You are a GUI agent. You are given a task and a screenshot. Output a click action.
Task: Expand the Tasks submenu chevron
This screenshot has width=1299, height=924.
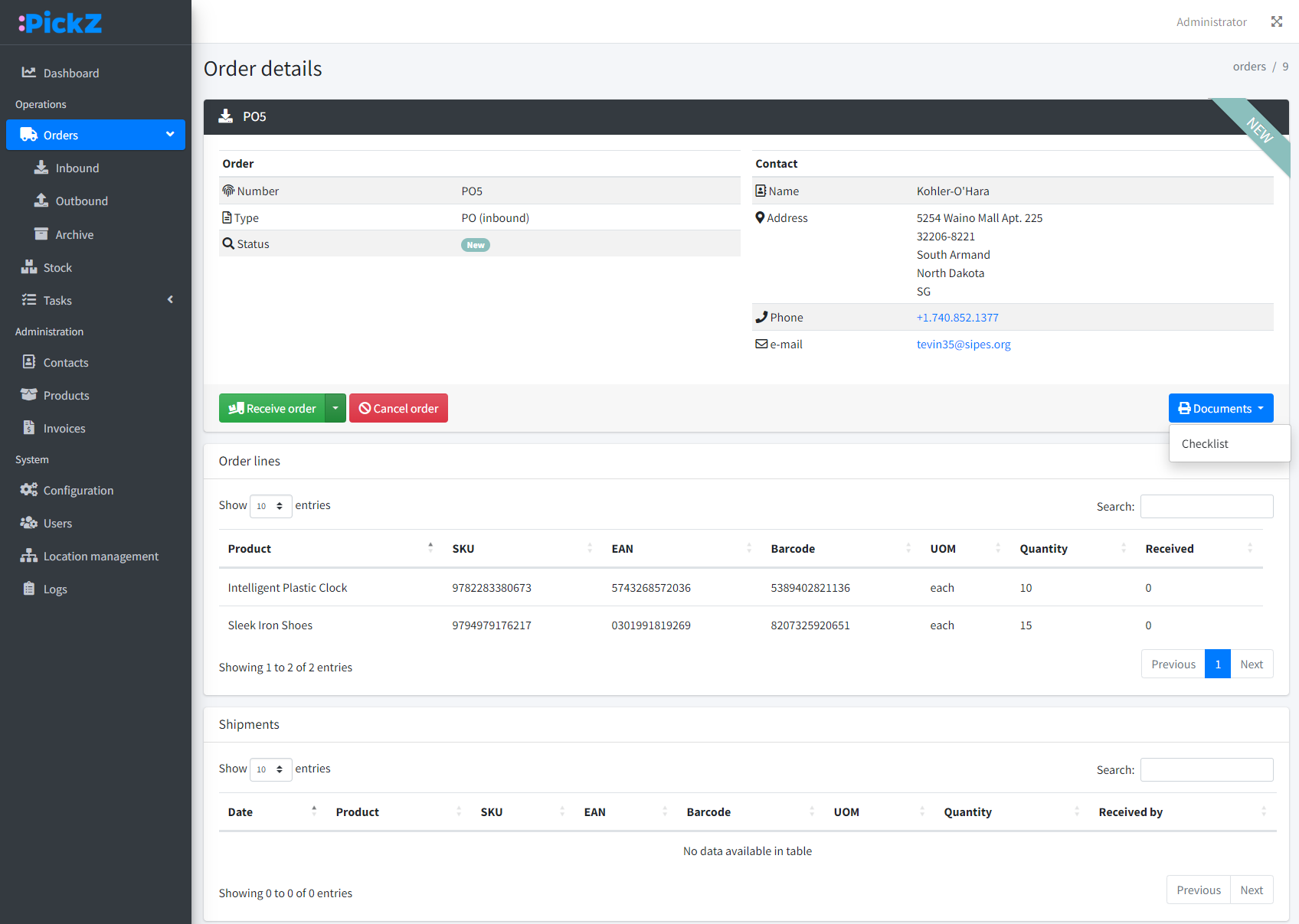(x=170, y=299)
